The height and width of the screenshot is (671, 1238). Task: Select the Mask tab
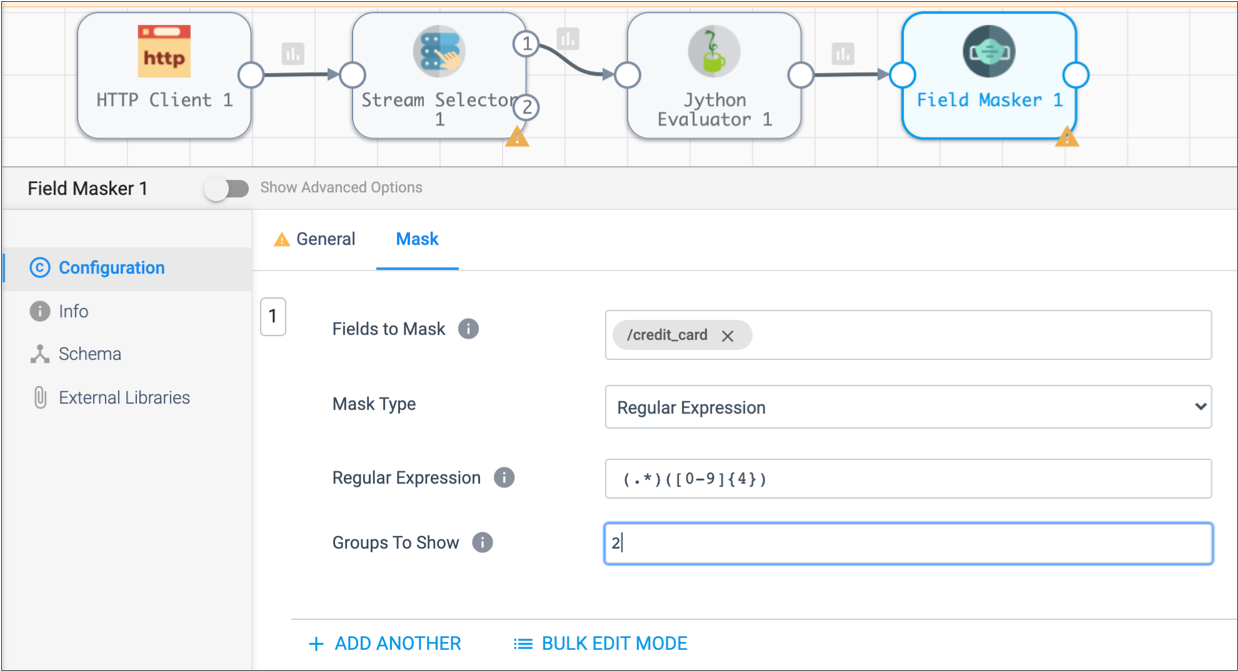pos(417,240)
